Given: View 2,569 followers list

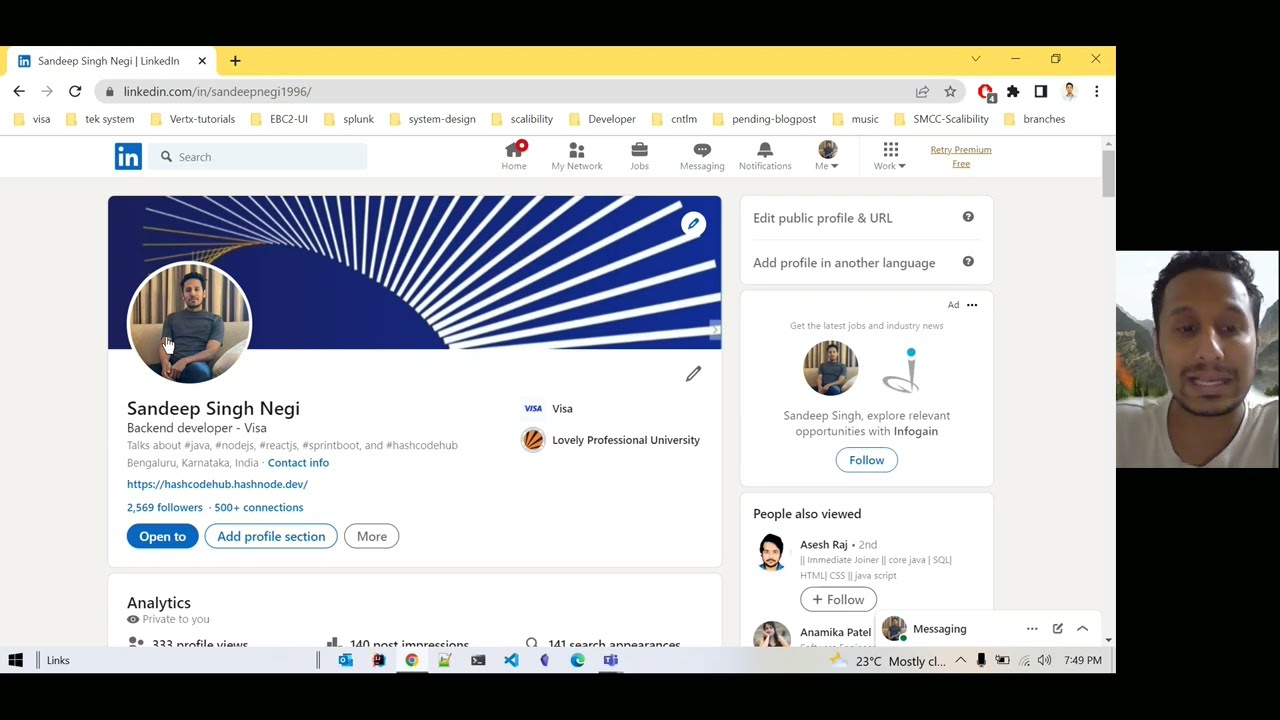Looking at the screenshot, I should [165, 507].
